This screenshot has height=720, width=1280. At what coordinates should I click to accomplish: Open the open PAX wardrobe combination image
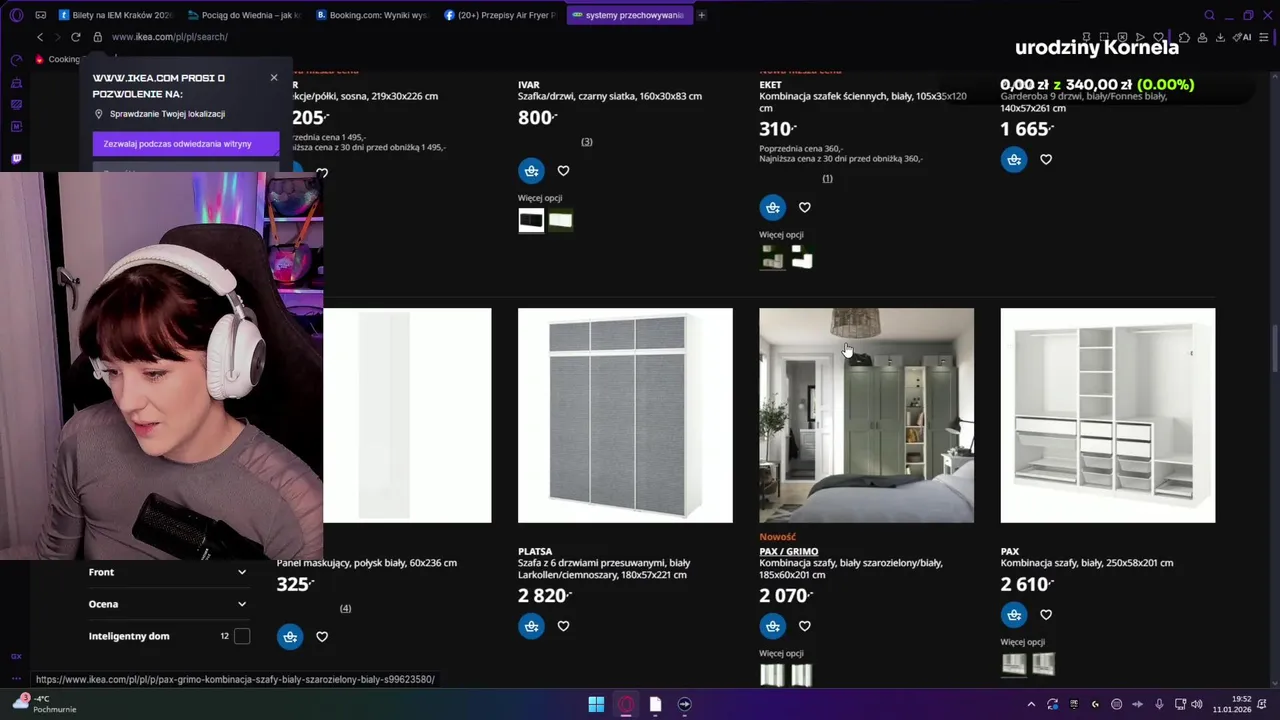click(1108, 415)
